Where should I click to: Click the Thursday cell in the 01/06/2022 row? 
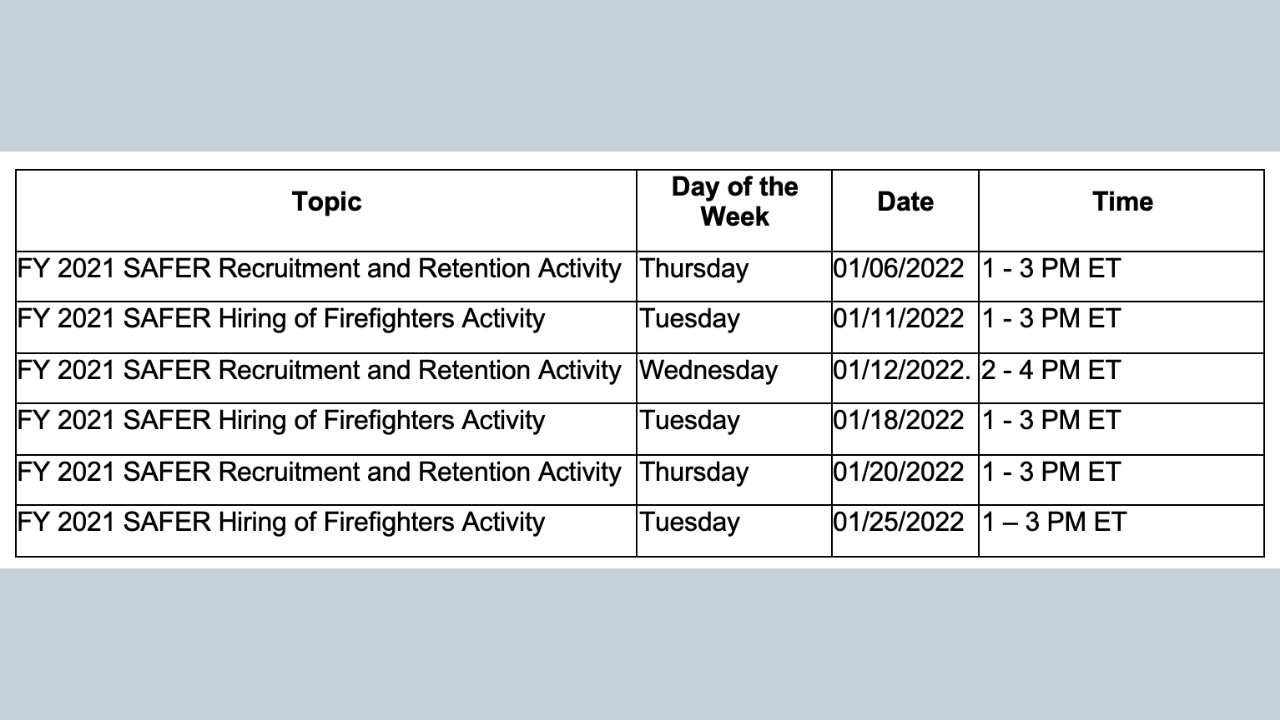(x=694, y=269)
